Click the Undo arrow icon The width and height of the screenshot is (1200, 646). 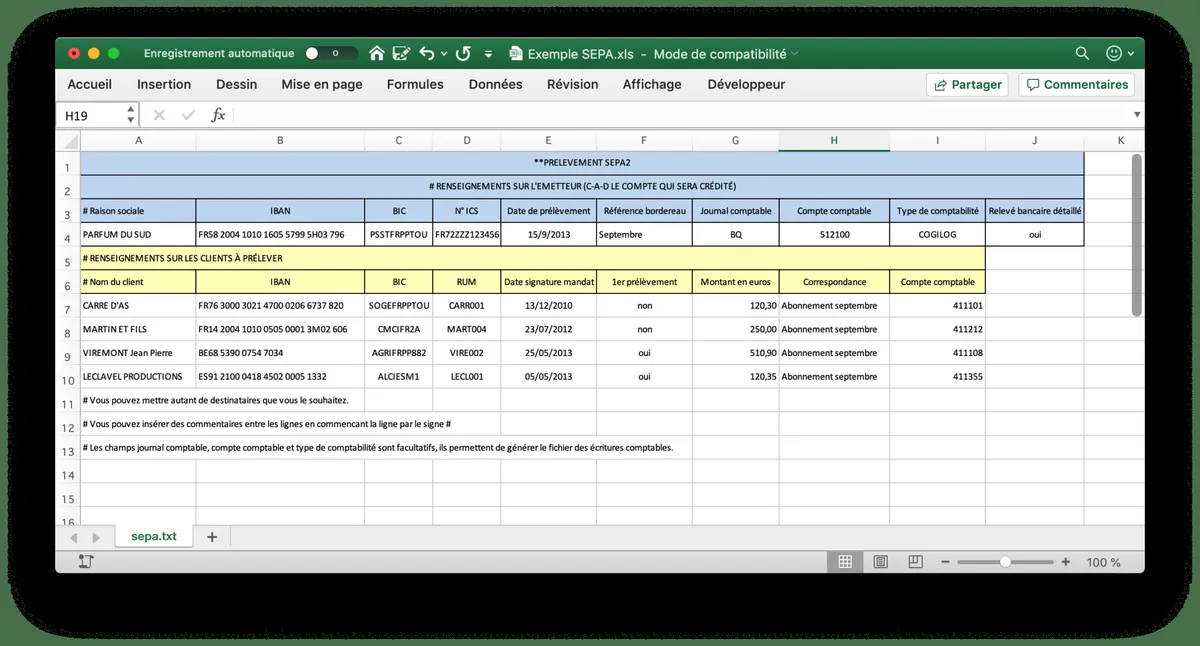pos(427,54)
